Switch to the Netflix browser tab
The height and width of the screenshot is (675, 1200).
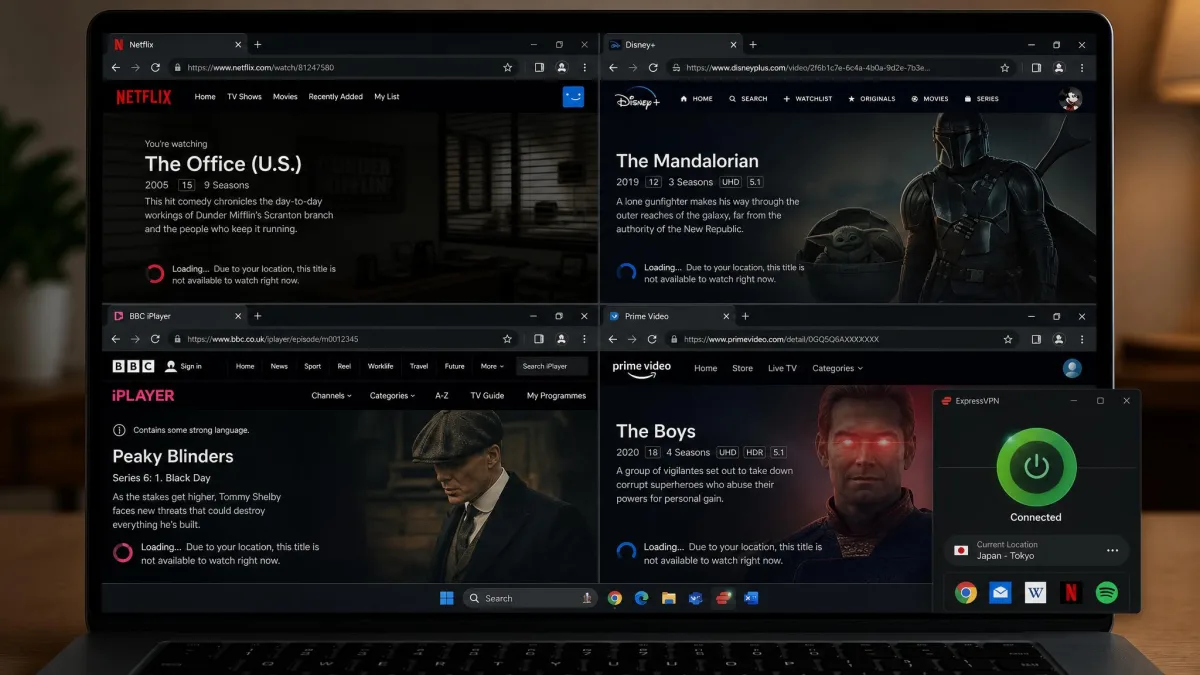coord(176,45)
